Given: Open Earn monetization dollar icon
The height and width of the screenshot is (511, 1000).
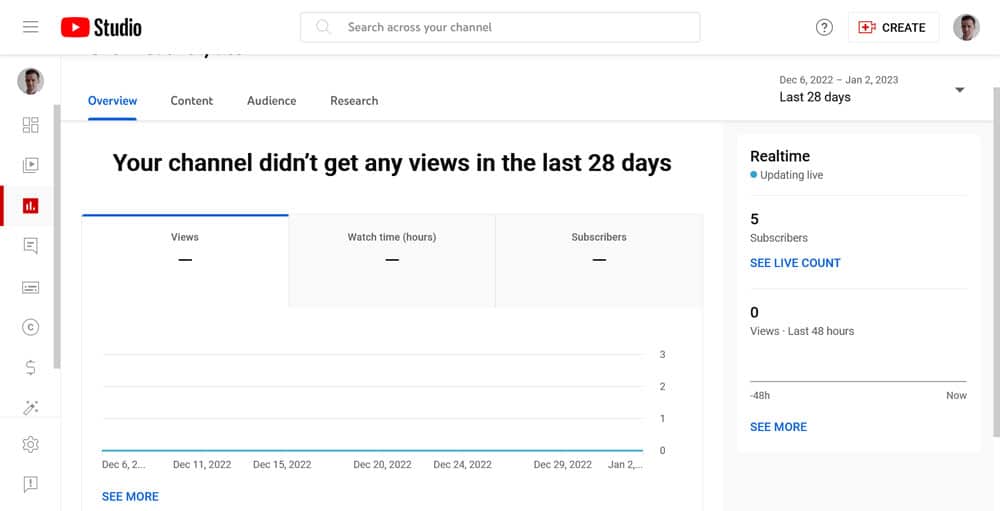Looking at the screenshot, I should [30, 367].
